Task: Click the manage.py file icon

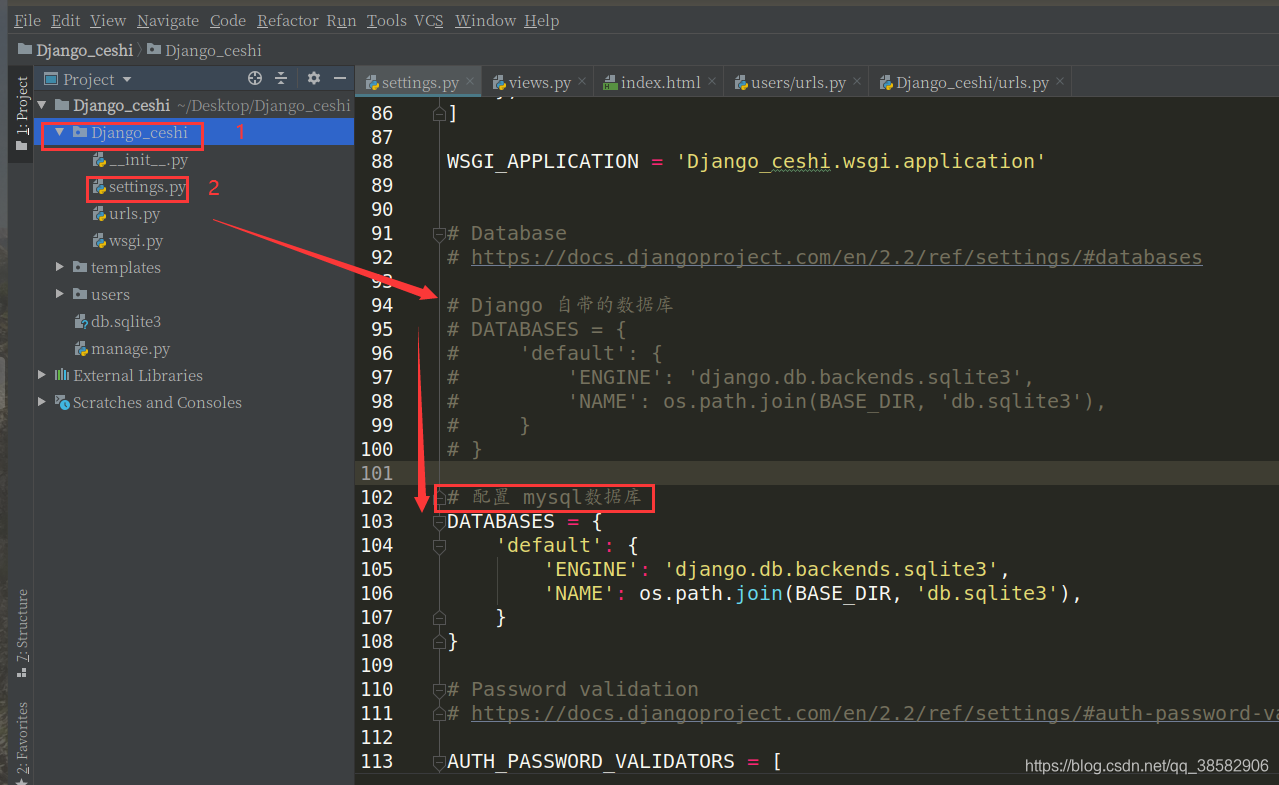Action: (x=82, y=348)
